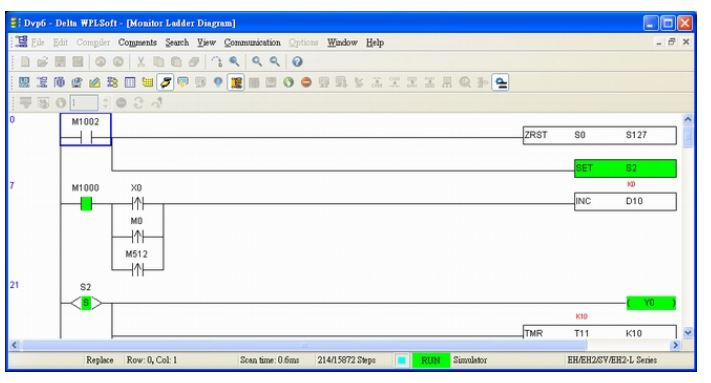Viewport: 711px width, 383px height.
Task: Open the grayed Options menu
Action: tap(303, 43)
